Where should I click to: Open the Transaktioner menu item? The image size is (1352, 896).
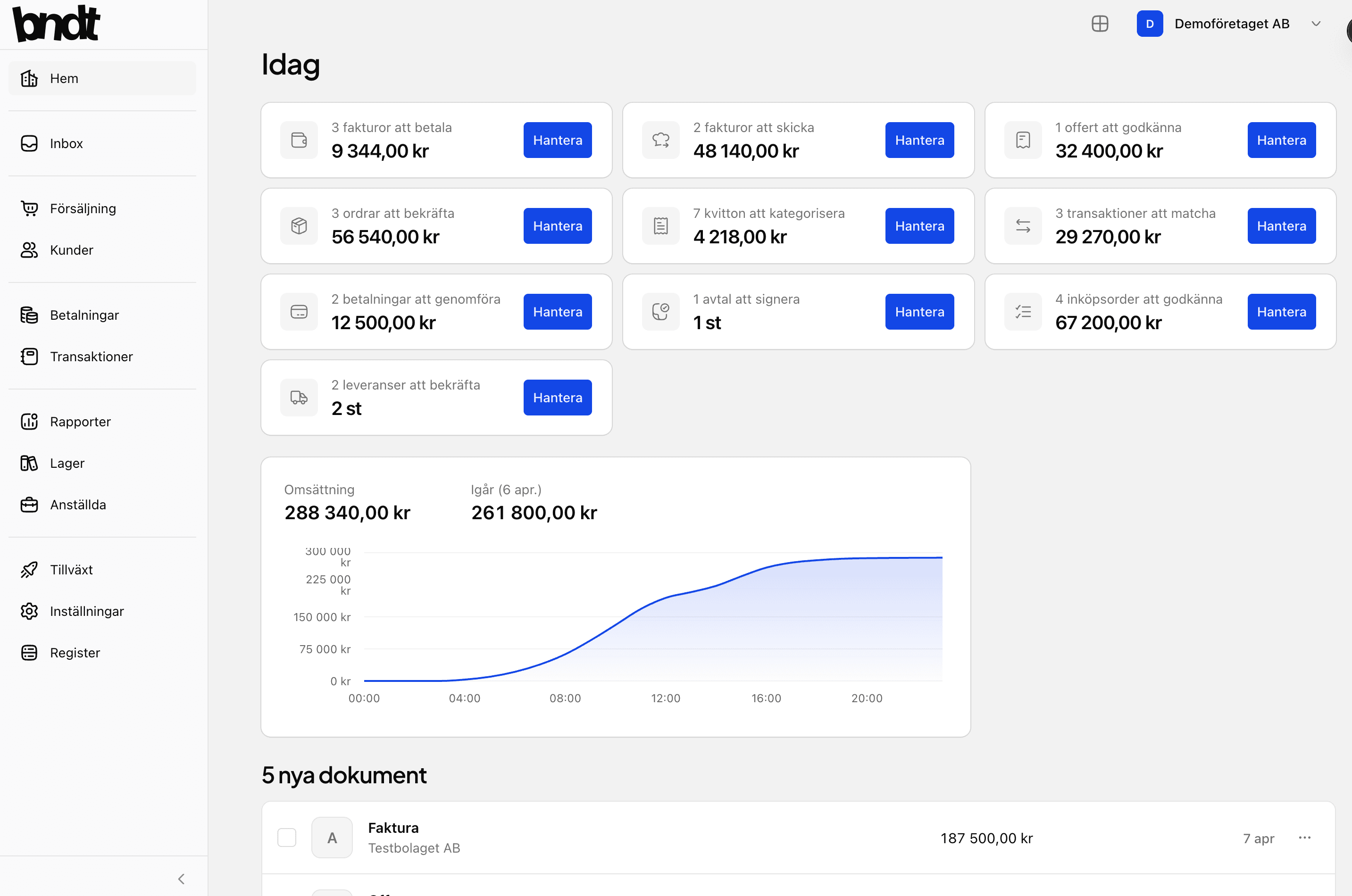(x=91, y=357)
